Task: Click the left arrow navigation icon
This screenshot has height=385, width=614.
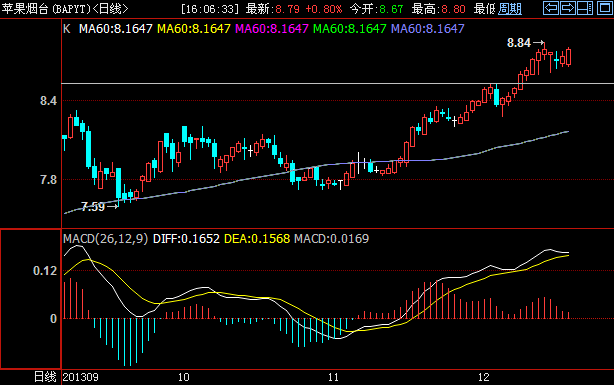Action: (551, 8)
